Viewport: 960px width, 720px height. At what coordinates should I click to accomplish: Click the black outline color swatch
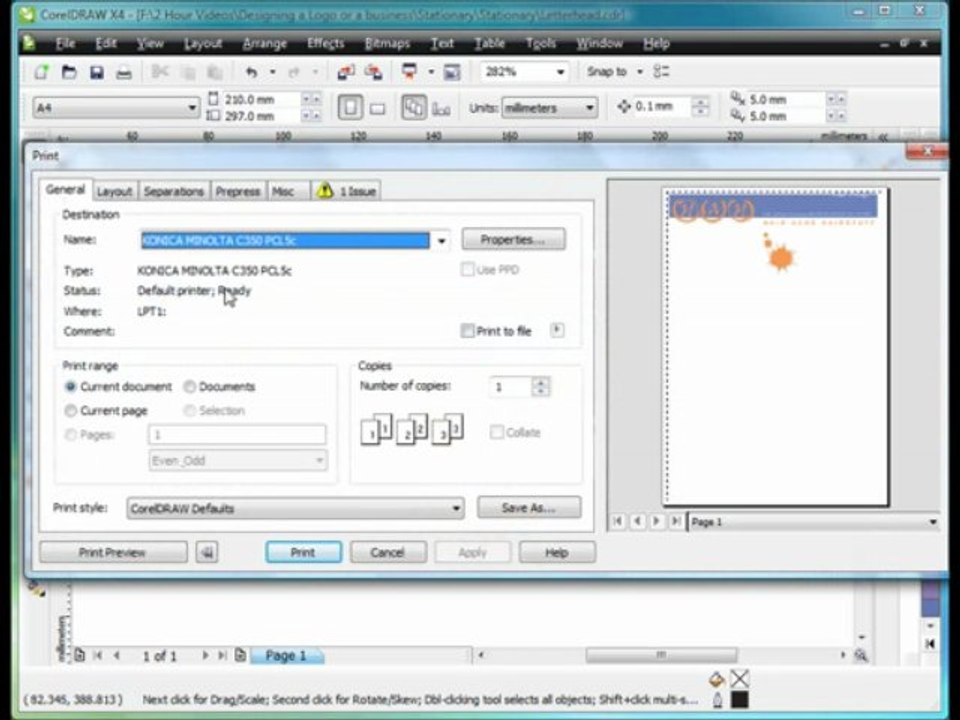740,700
